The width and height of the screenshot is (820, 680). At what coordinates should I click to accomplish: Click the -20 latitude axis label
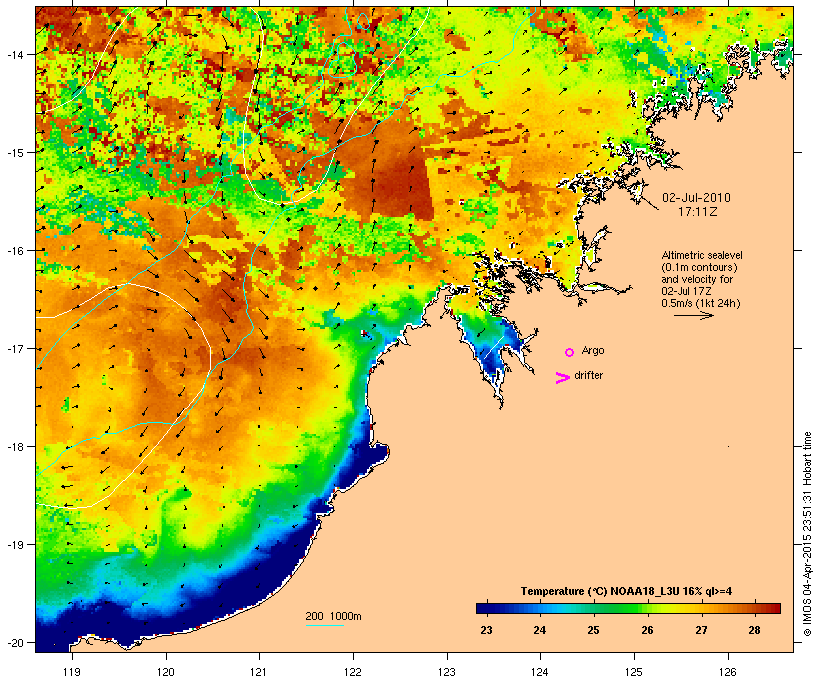tap(14, 643)
